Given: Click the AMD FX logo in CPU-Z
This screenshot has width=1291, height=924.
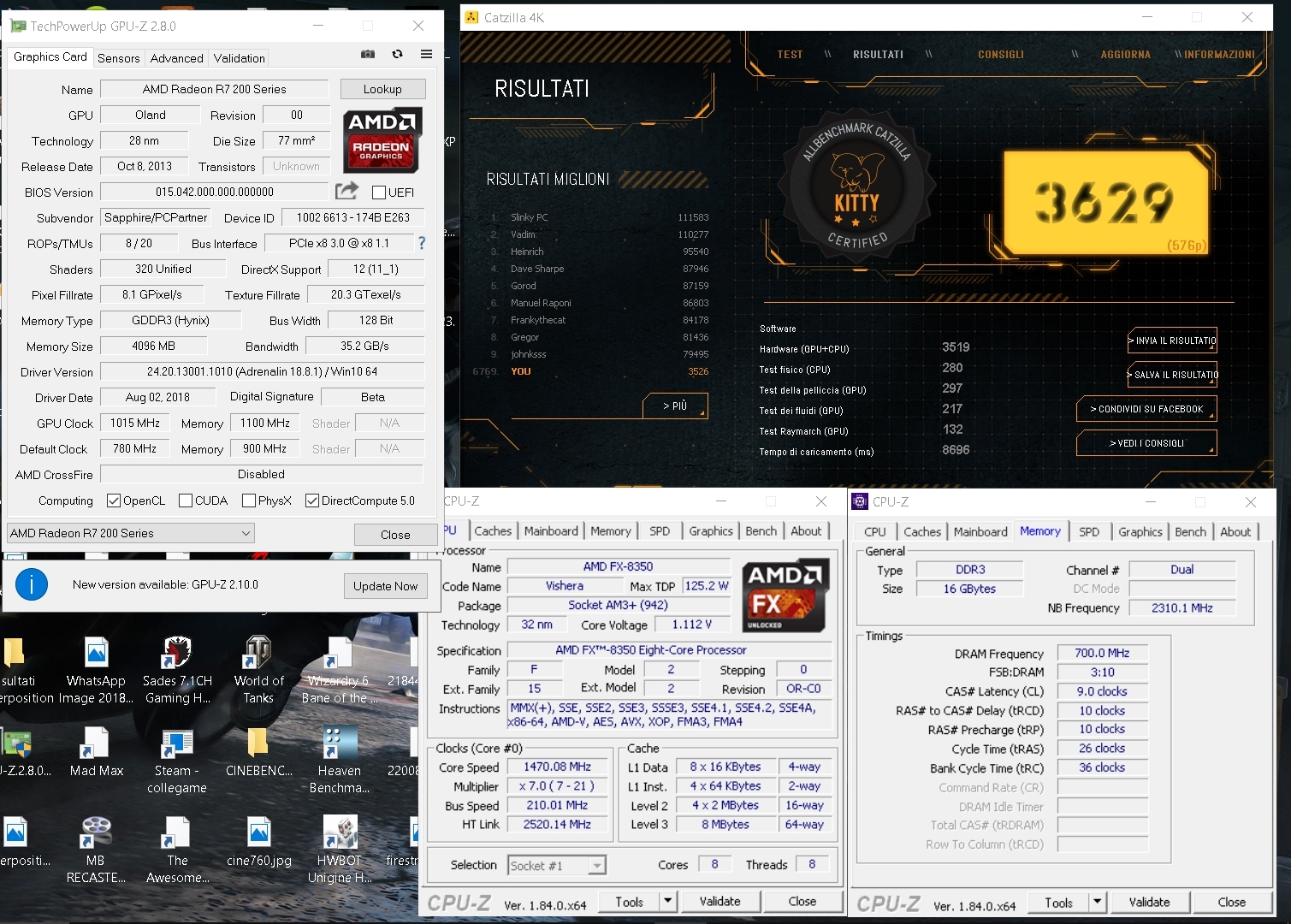Looking at the screenshot, I should point(785,595).
